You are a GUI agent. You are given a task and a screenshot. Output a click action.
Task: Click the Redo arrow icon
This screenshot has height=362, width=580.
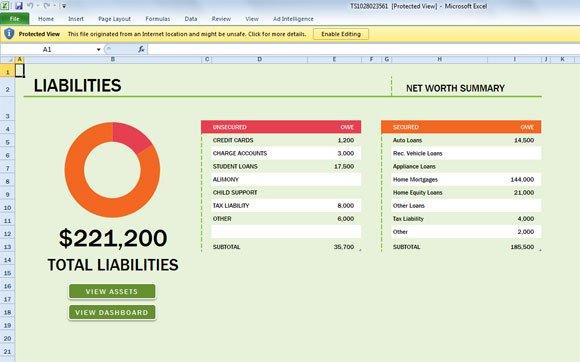(x=47, y=6)
